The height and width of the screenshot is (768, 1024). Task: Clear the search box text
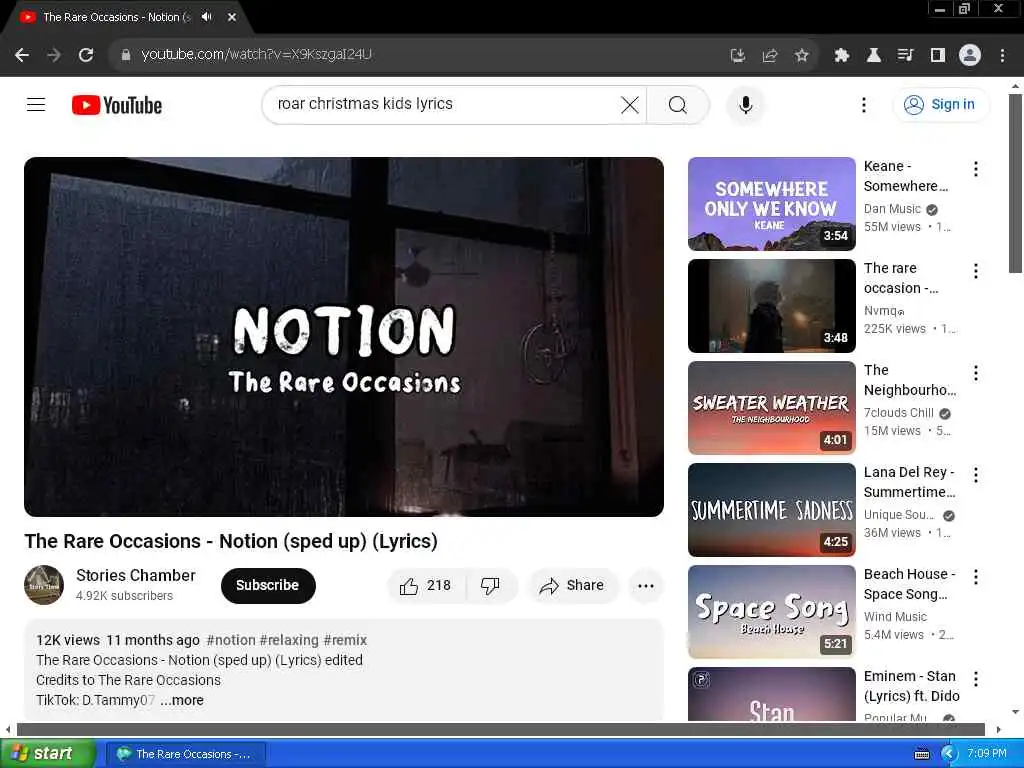(x=630, y=104)
